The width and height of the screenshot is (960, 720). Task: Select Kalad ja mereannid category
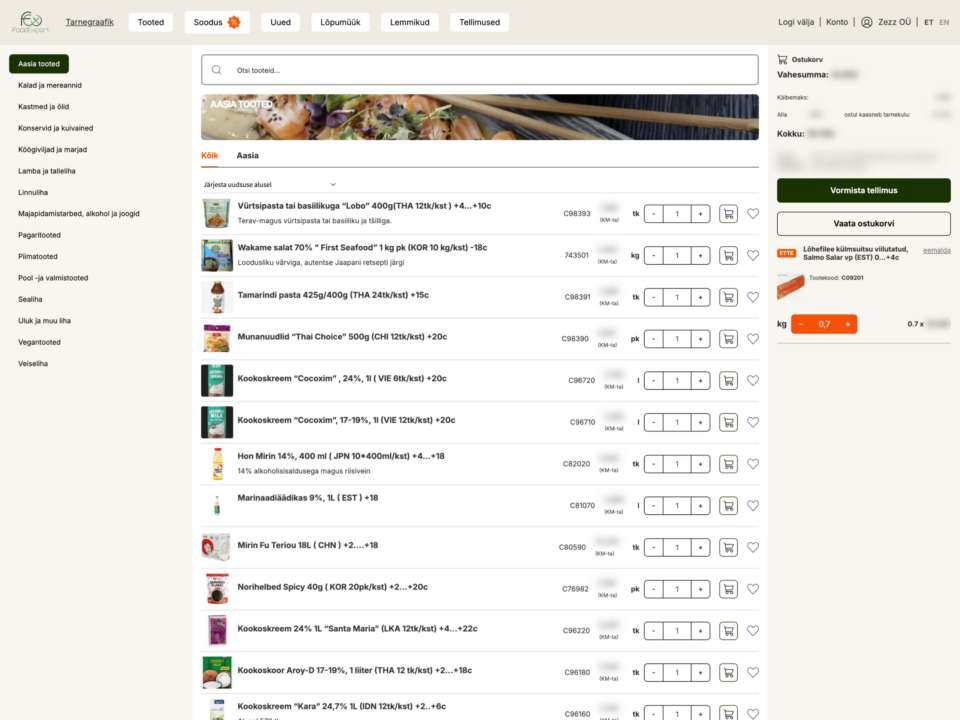[x=50, y=85]
